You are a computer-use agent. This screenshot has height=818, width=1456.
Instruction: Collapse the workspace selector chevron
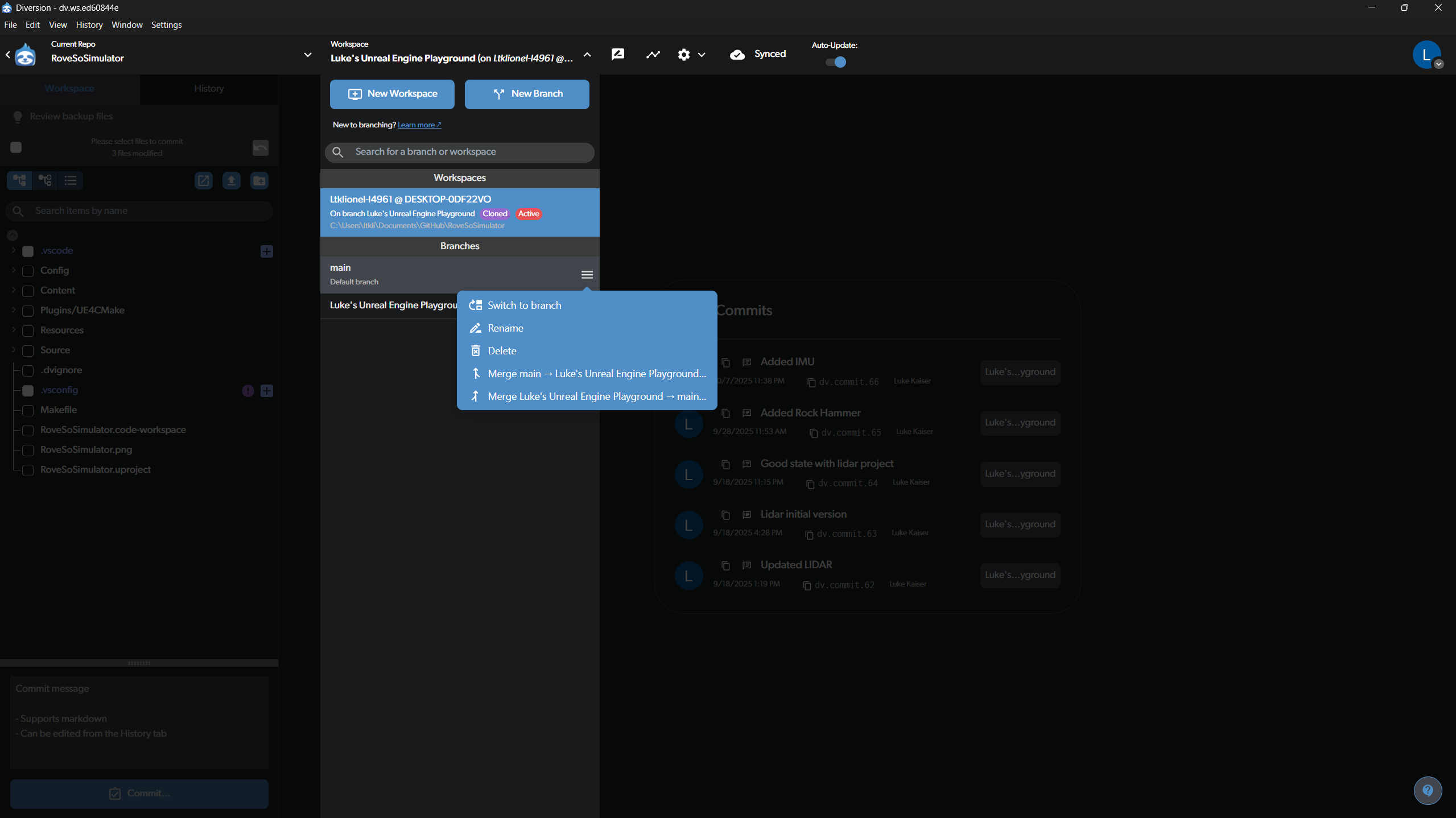pos(587,55)
